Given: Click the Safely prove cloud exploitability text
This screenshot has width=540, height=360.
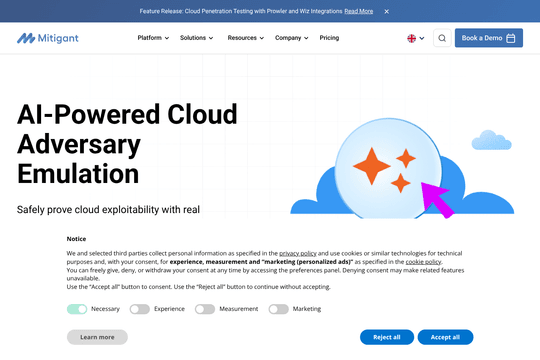Looking at the screenshot, I should (x=108, y=209).
